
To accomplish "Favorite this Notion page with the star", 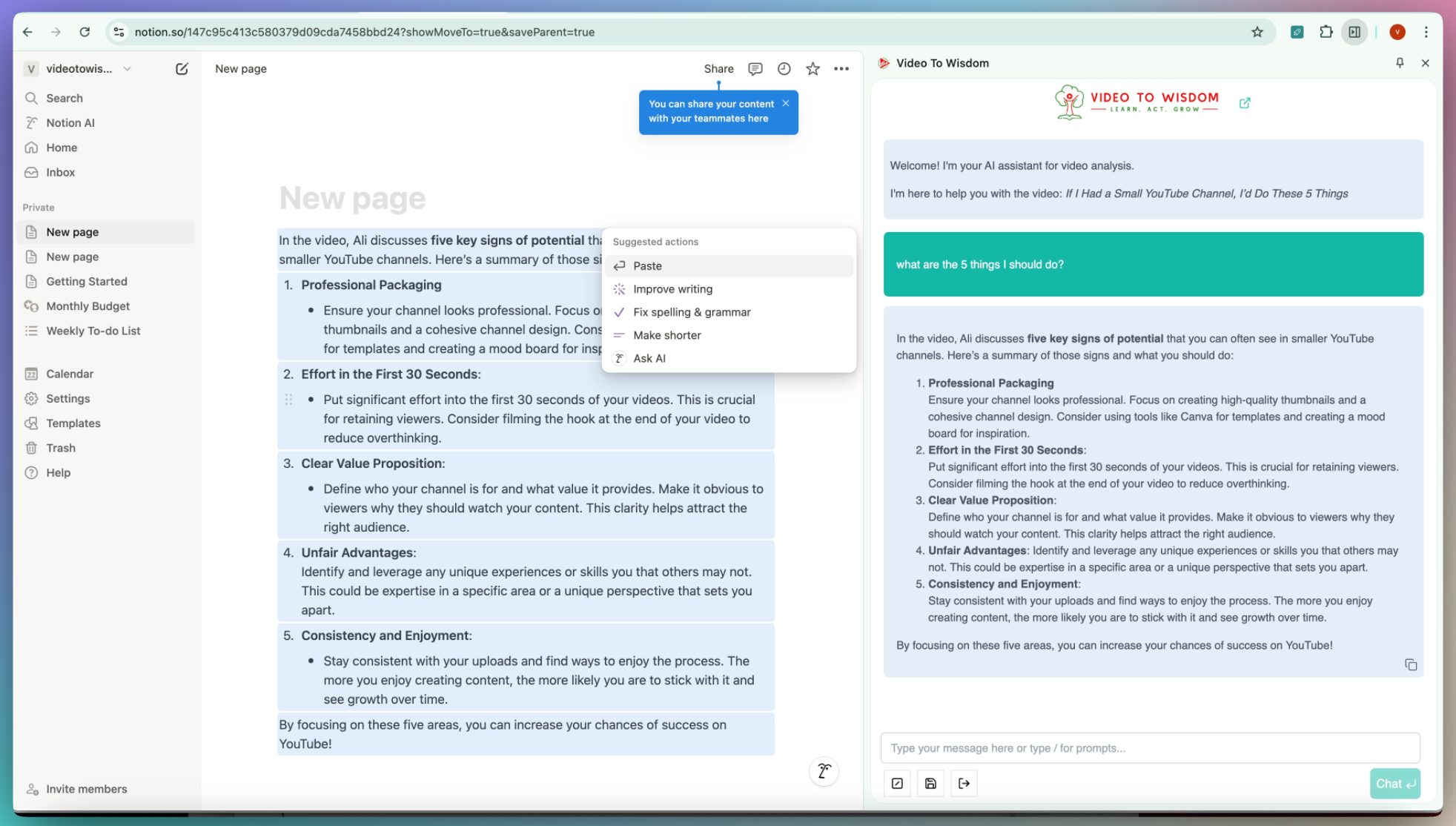I will [813, 69].
